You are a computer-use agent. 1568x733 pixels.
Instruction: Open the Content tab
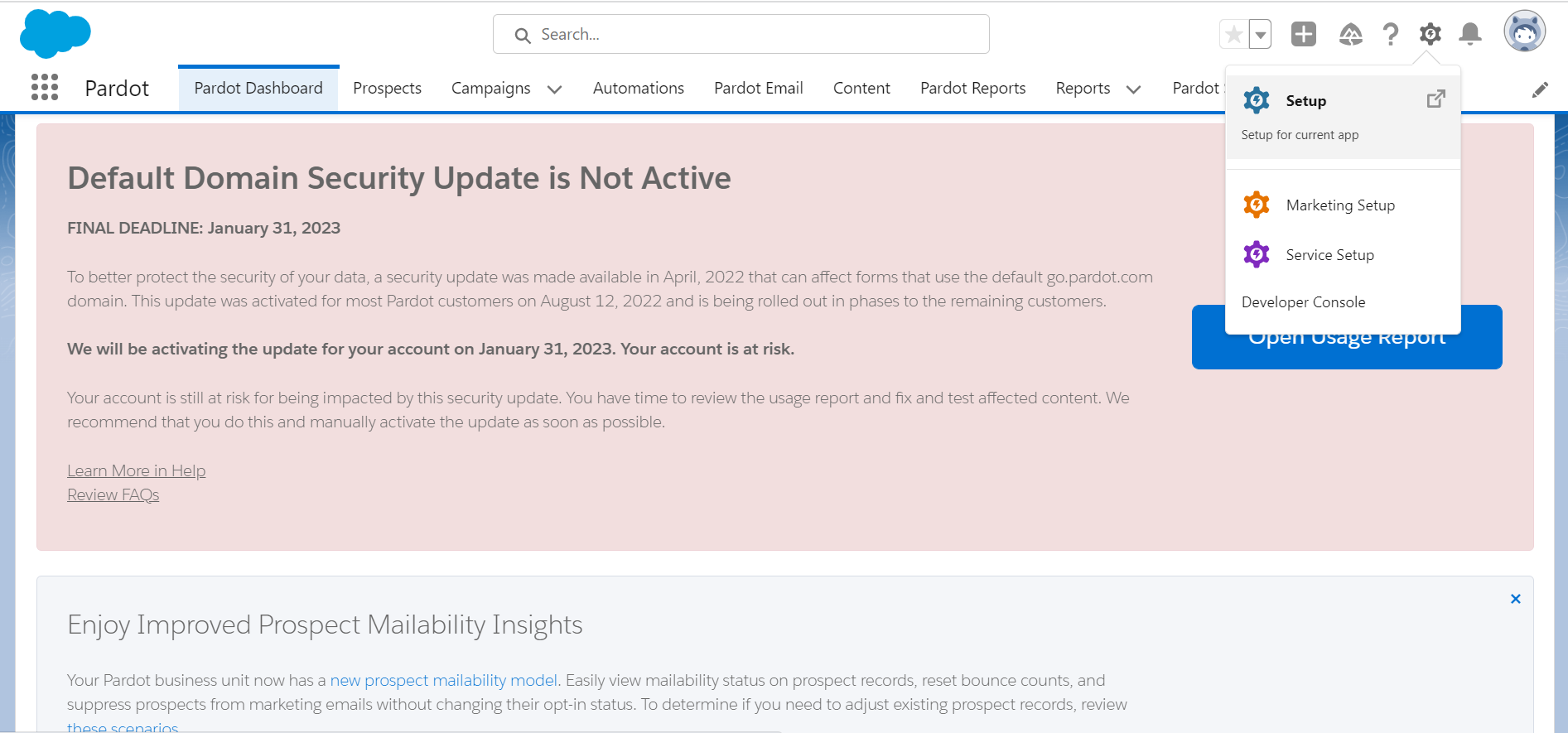coord(861,88)
